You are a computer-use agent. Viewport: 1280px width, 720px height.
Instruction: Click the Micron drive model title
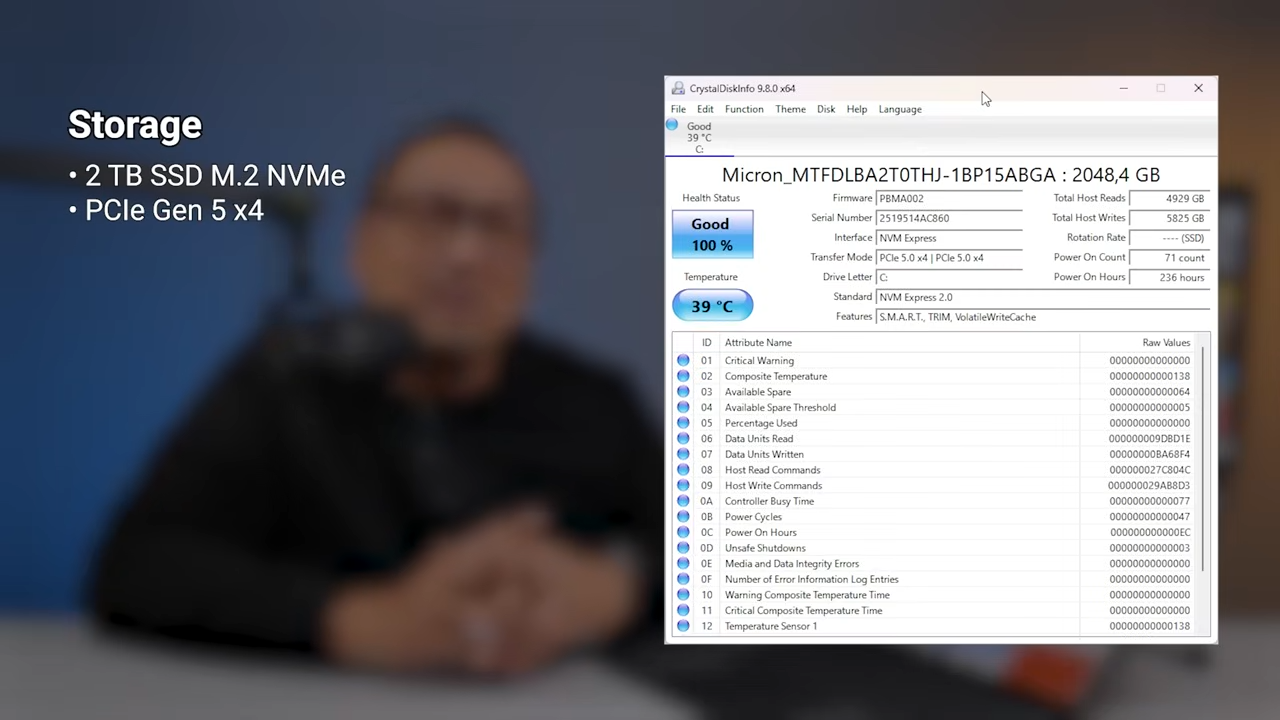tap(941, 175)
